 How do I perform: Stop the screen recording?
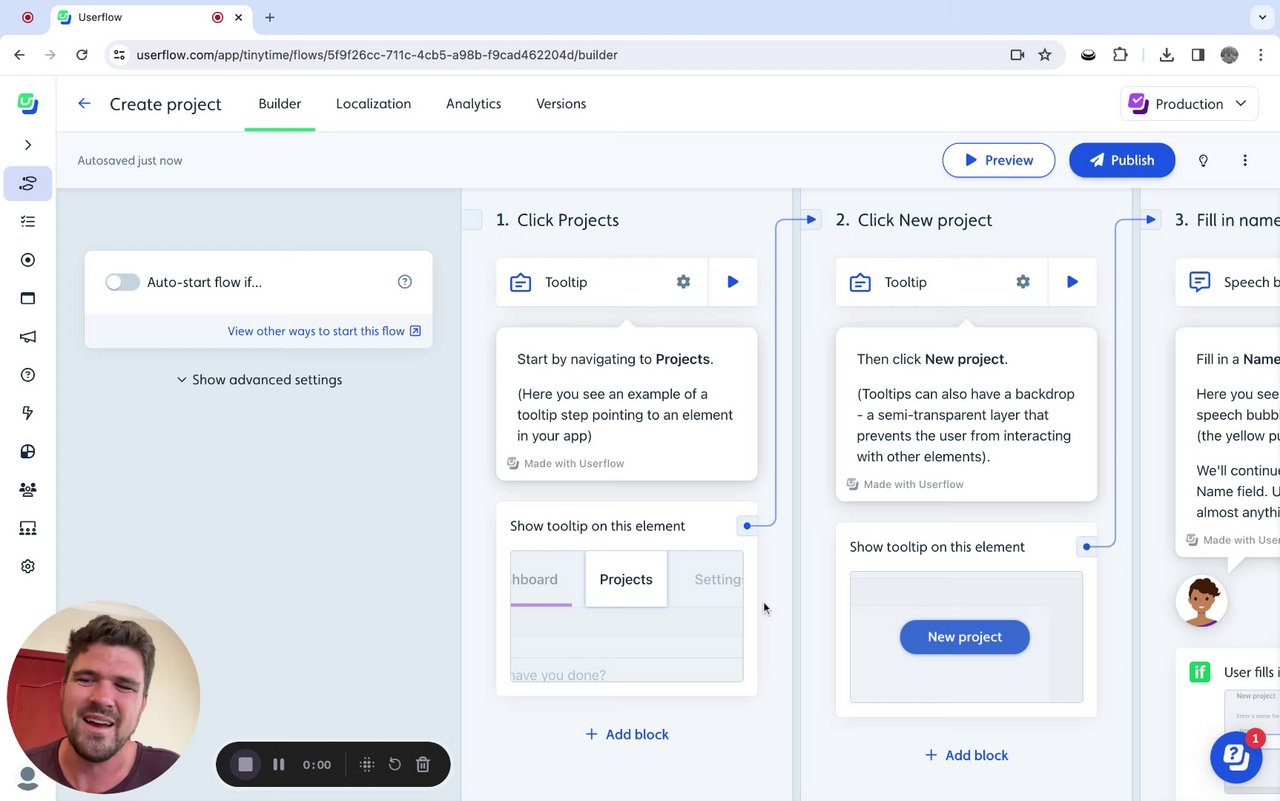(245, 765)
